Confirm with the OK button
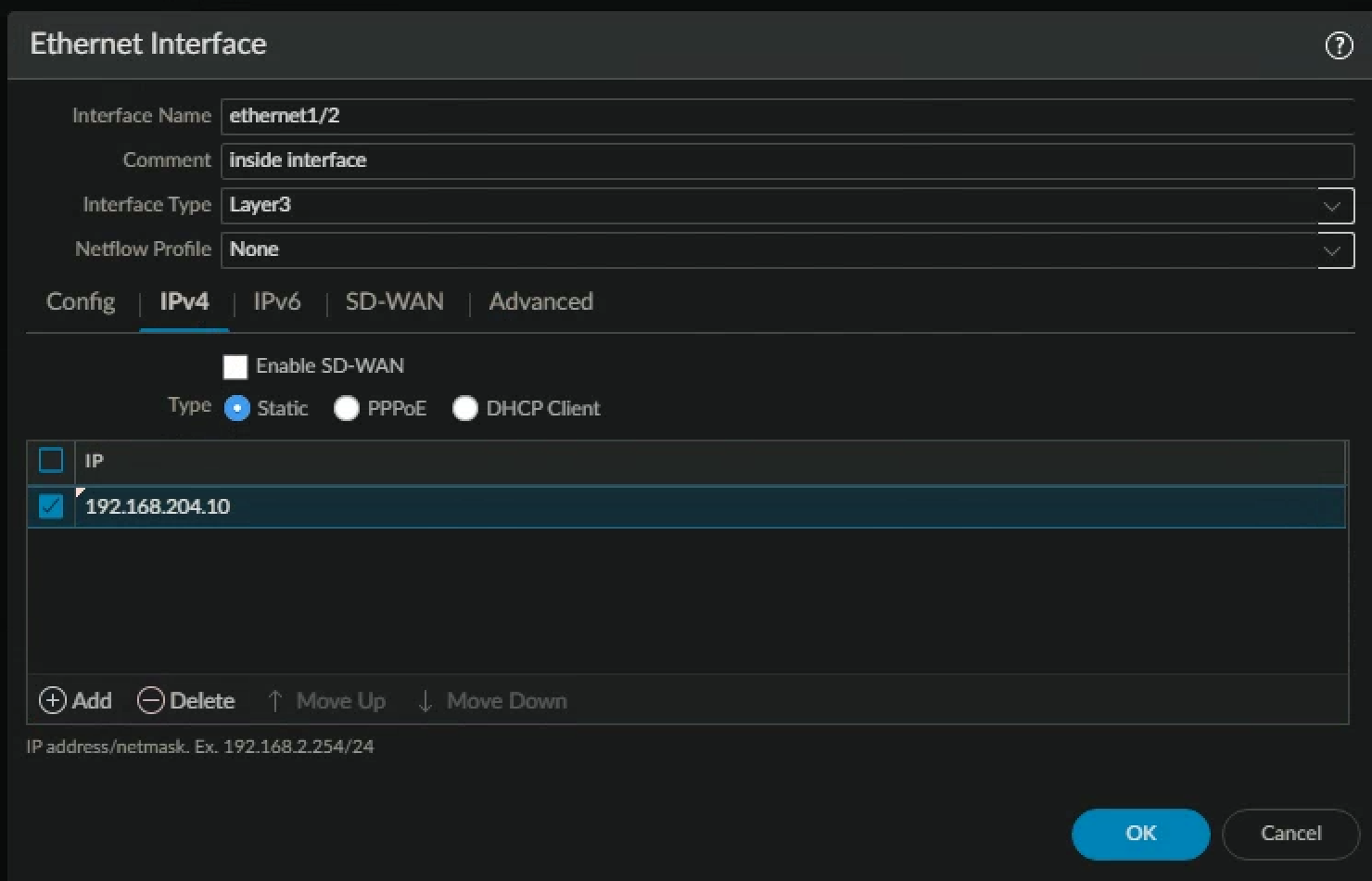 point(1140,834)
